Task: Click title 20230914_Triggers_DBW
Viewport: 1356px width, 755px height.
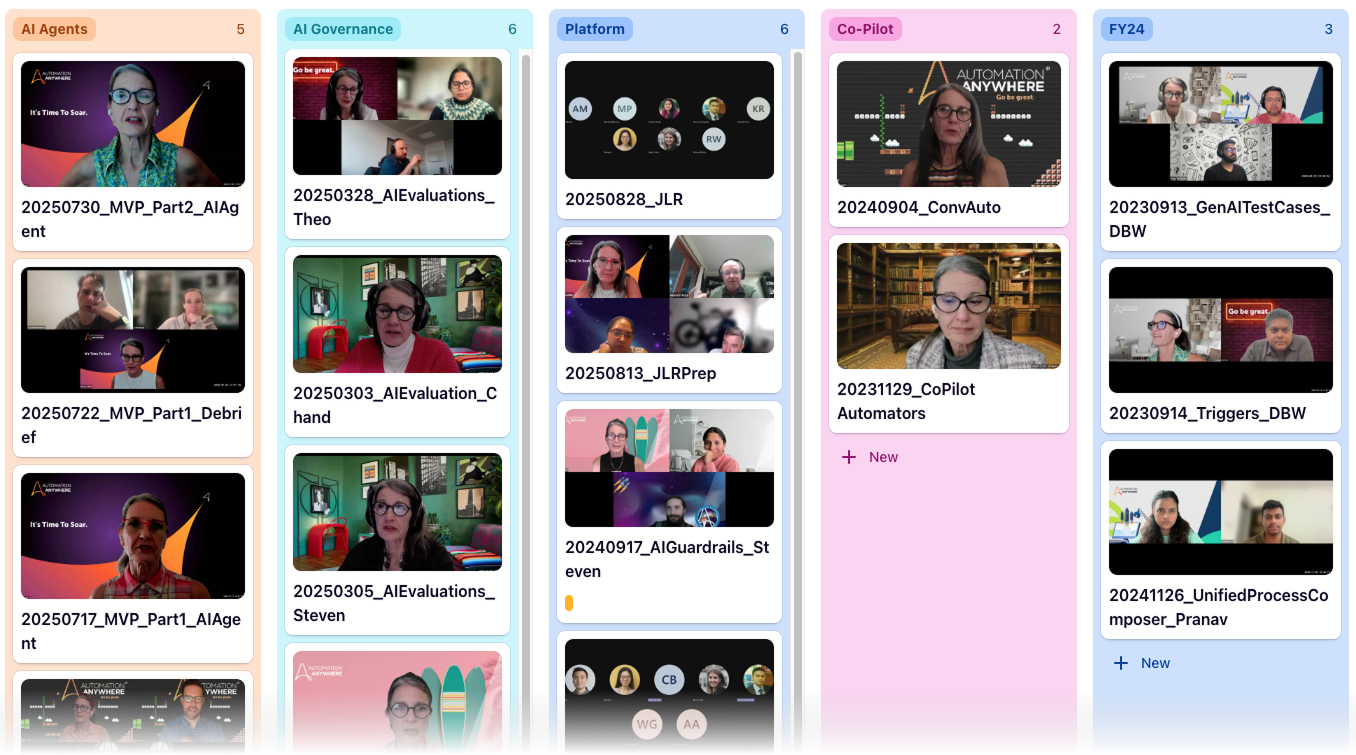Action: (x=1208, y=413)
